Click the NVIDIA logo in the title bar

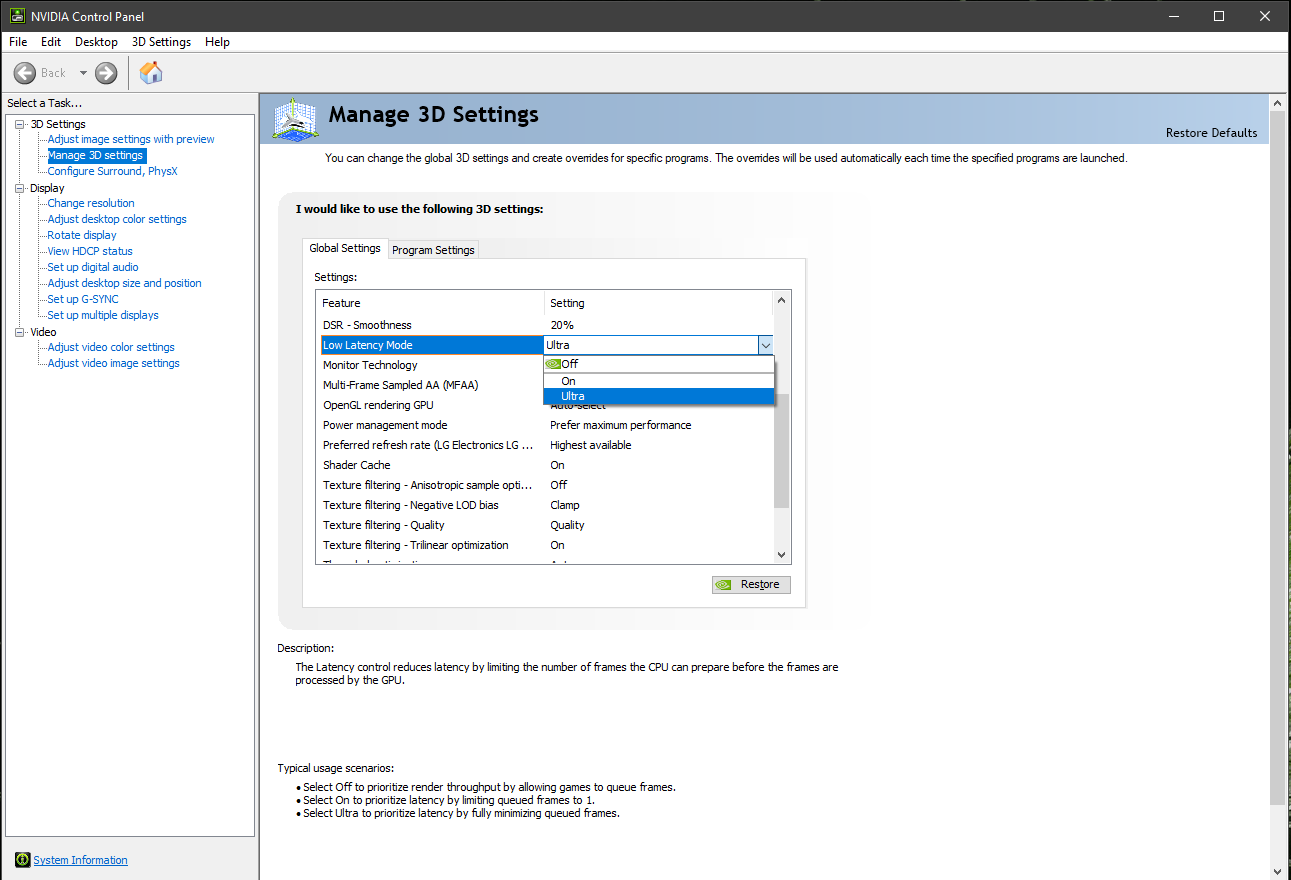pyautogui.click(x=16, y=16)
